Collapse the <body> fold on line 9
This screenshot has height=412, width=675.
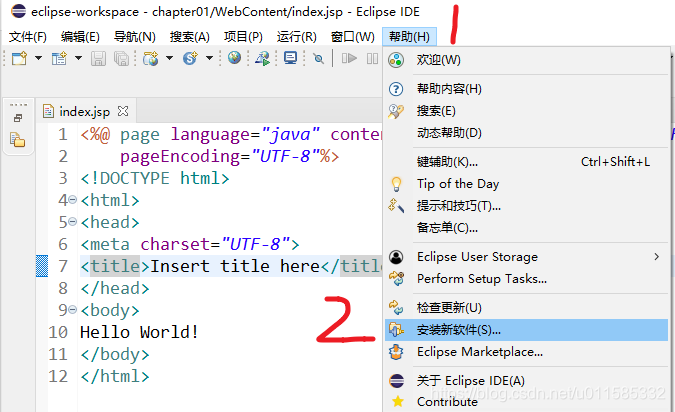click(x=73, y=310)
